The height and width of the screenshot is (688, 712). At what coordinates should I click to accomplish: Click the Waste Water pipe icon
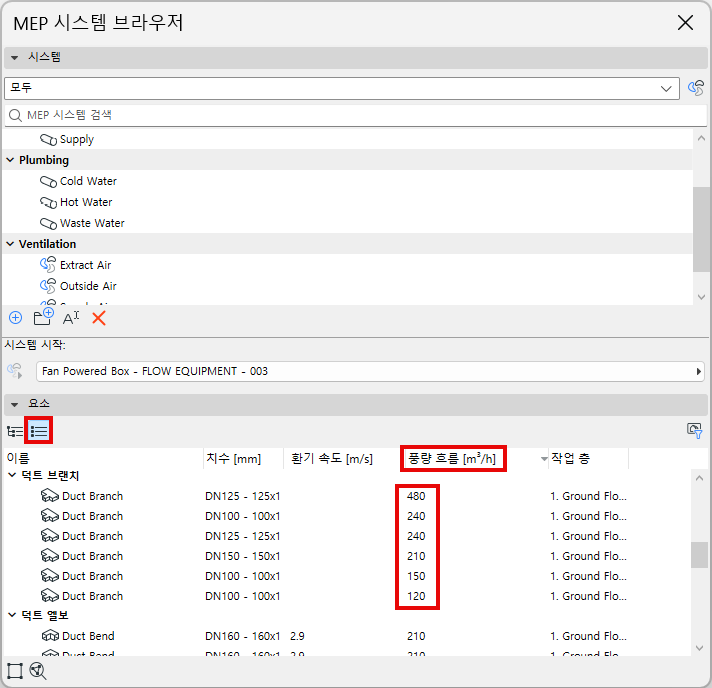(x=48, y=223)
